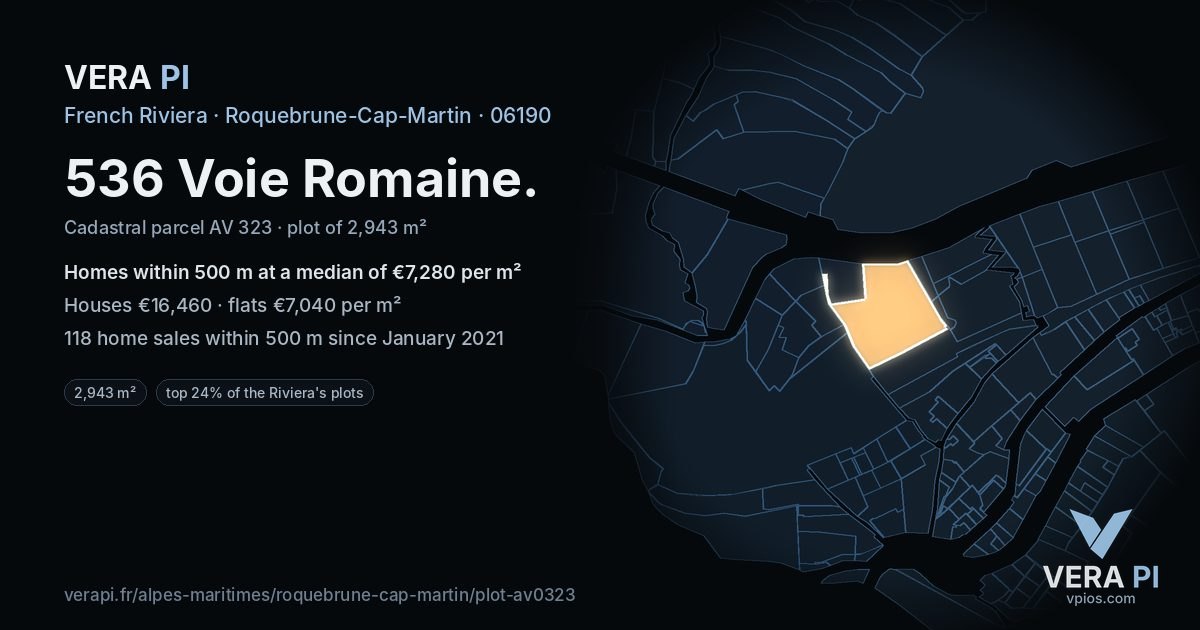1200x630 pixels.
Task: Click the VERA PI wordmark at bottom right
Action: pyautogui.click(x=1100, y=576)
